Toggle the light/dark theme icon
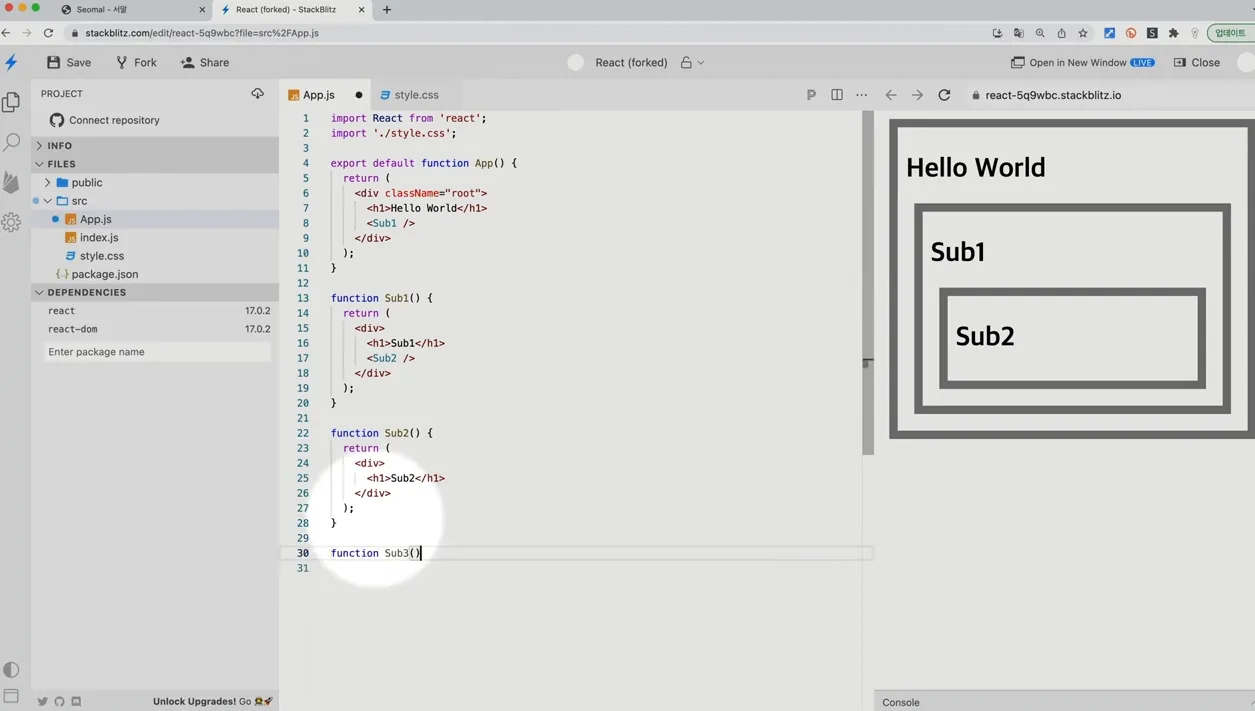Viewport: 1255px width, 711px height. [x=11, y=670]
